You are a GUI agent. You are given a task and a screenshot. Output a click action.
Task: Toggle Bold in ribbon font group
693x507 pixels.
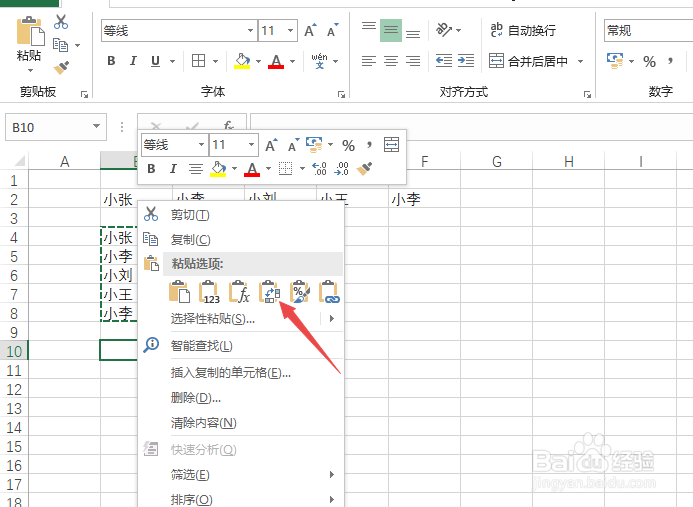point(111,61)
